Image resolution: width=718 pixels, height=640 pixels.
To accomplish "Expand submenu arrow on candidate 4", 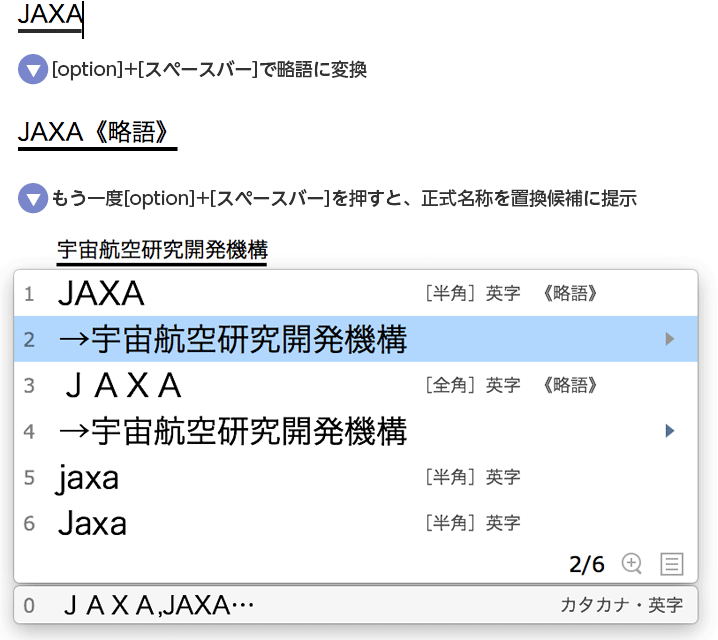I will [670, 431].
